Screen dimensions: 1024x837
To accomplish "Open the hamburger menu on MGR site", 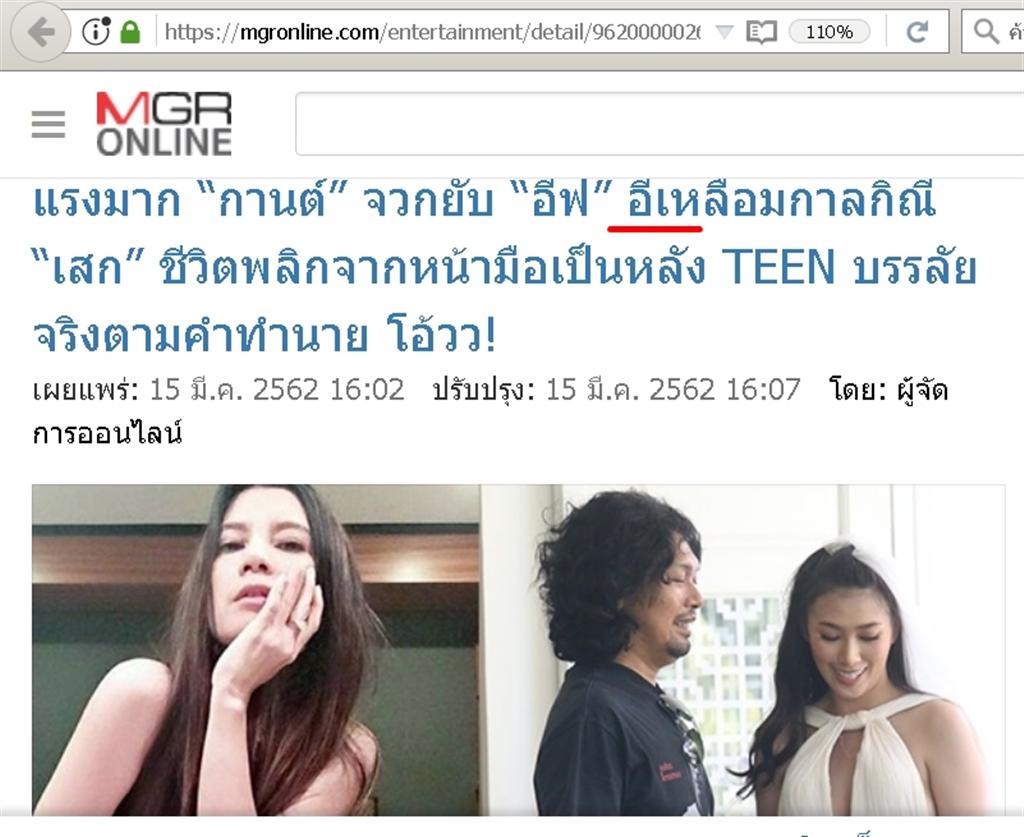I will coord(48,124).
